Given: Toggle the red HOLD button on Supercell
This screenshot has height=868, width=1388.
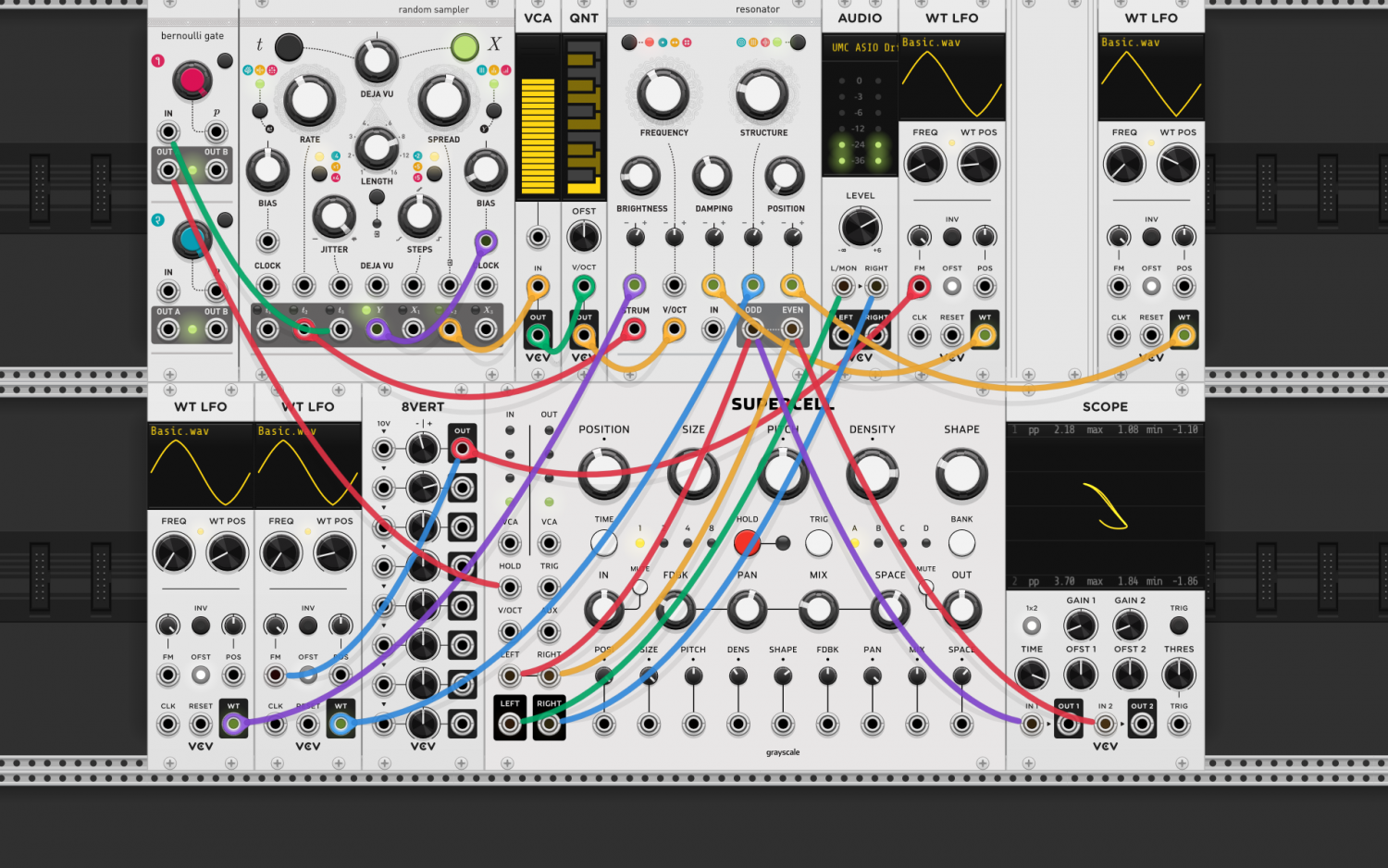Looking at the screenshot, I should click(748, 542).
